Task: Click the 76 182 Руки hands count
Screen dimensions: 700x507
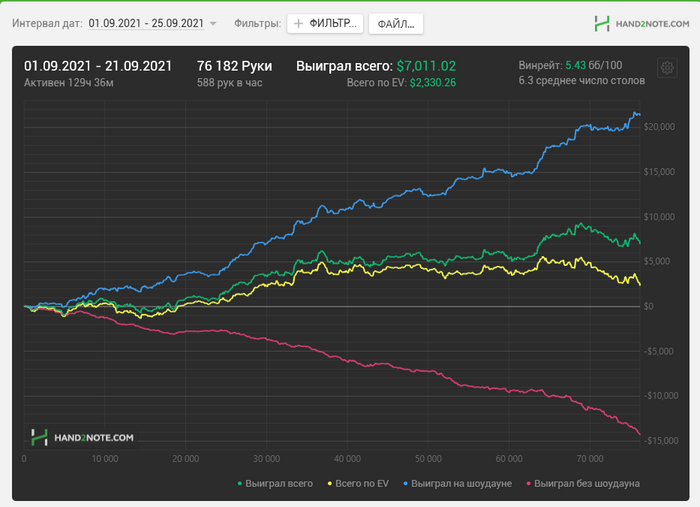Action: pyautogui.click(x=234, y=66)
